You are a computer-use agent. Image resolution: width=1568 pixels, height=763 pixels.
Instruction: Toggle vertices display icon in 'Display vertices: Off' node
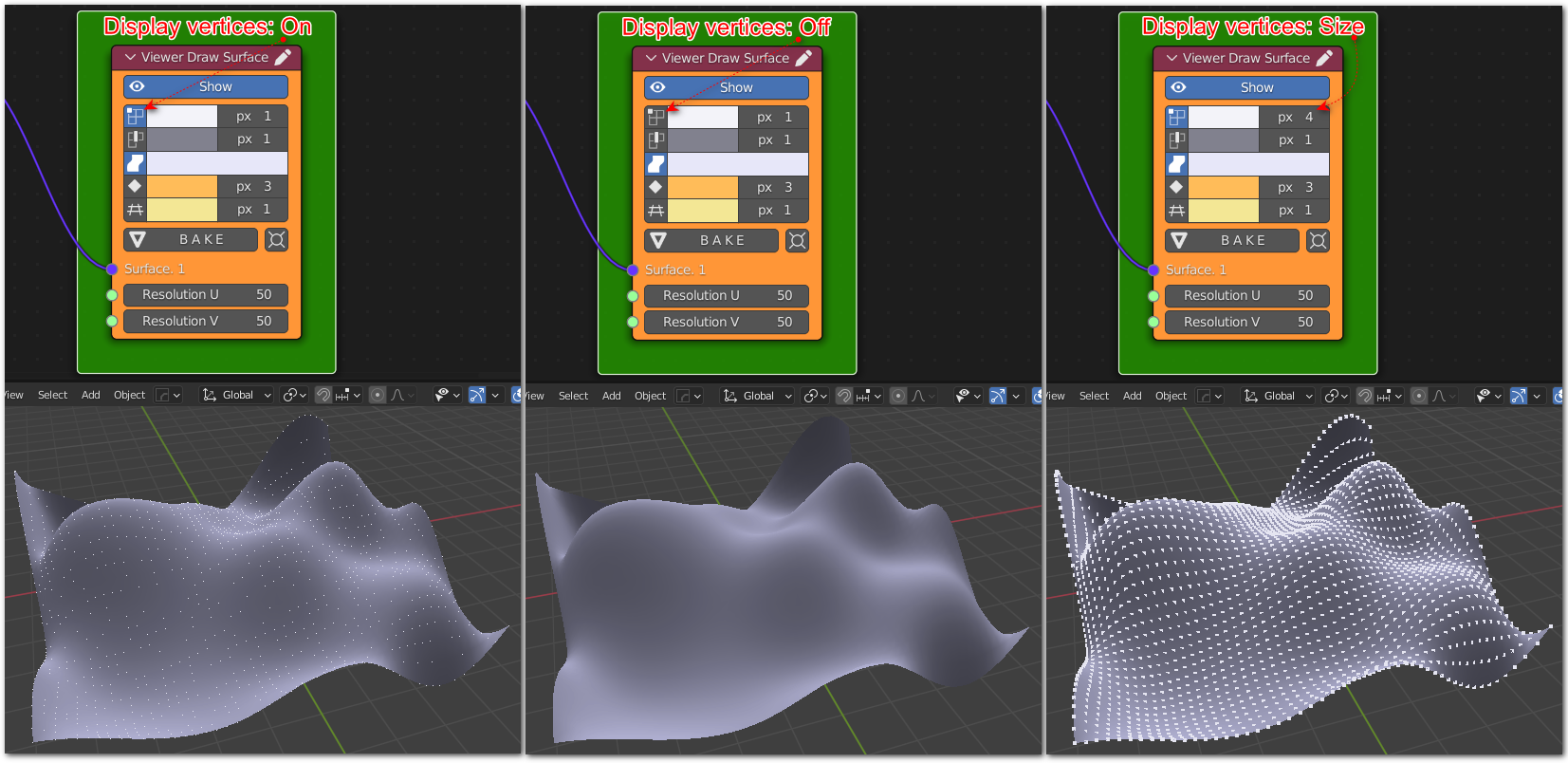pos(656,117)
